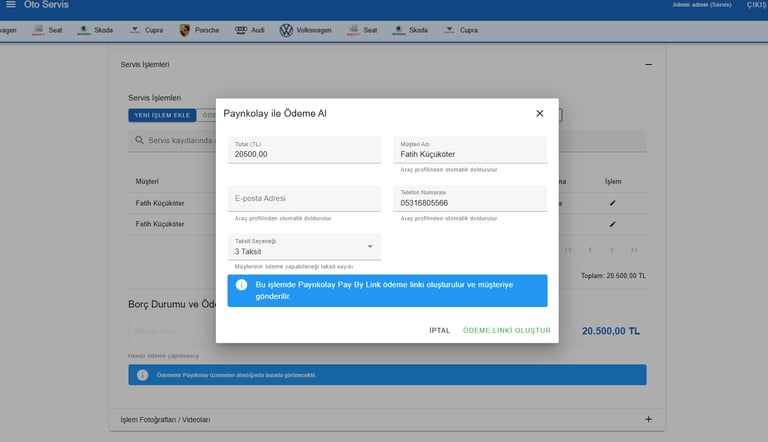
Task: Select the first Seat brand tab
Action: (x=47, y=30)
